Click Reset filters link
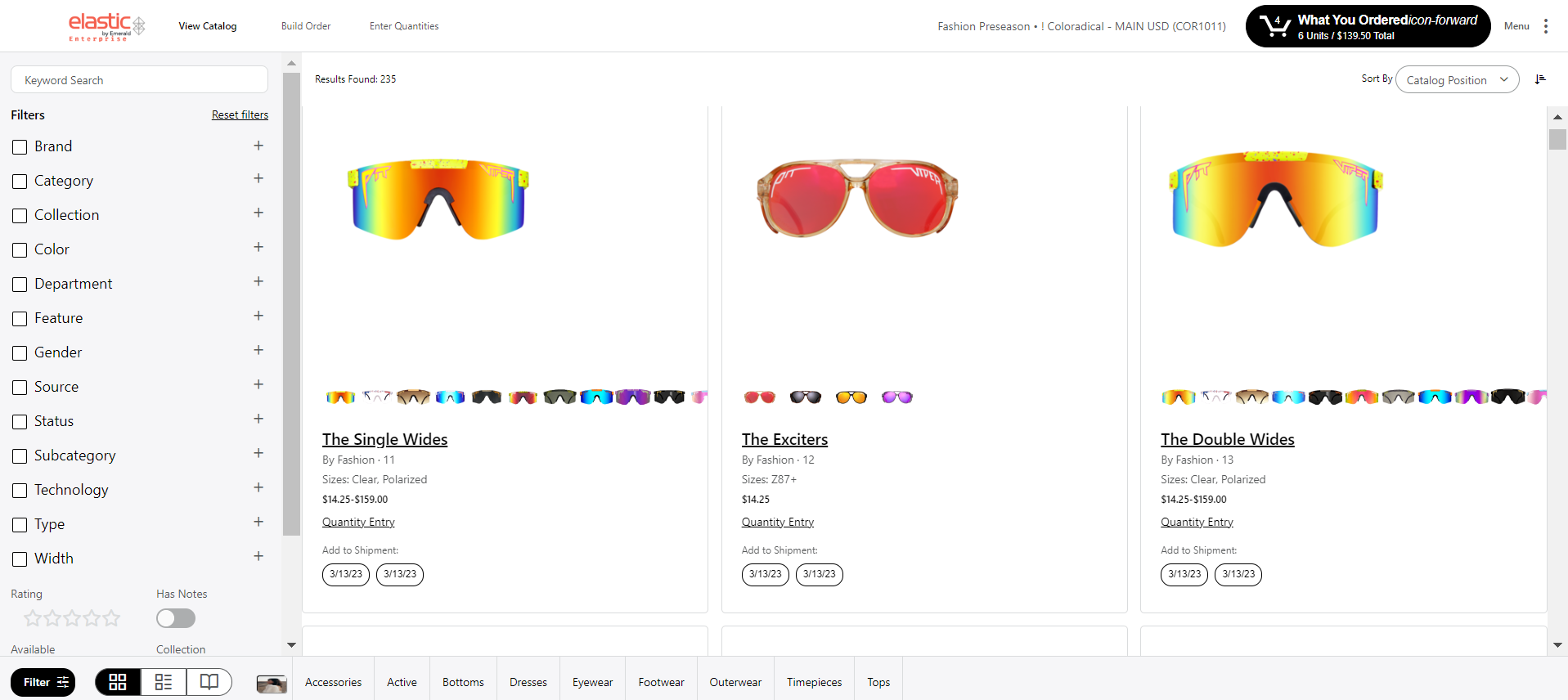 point(240,115)
